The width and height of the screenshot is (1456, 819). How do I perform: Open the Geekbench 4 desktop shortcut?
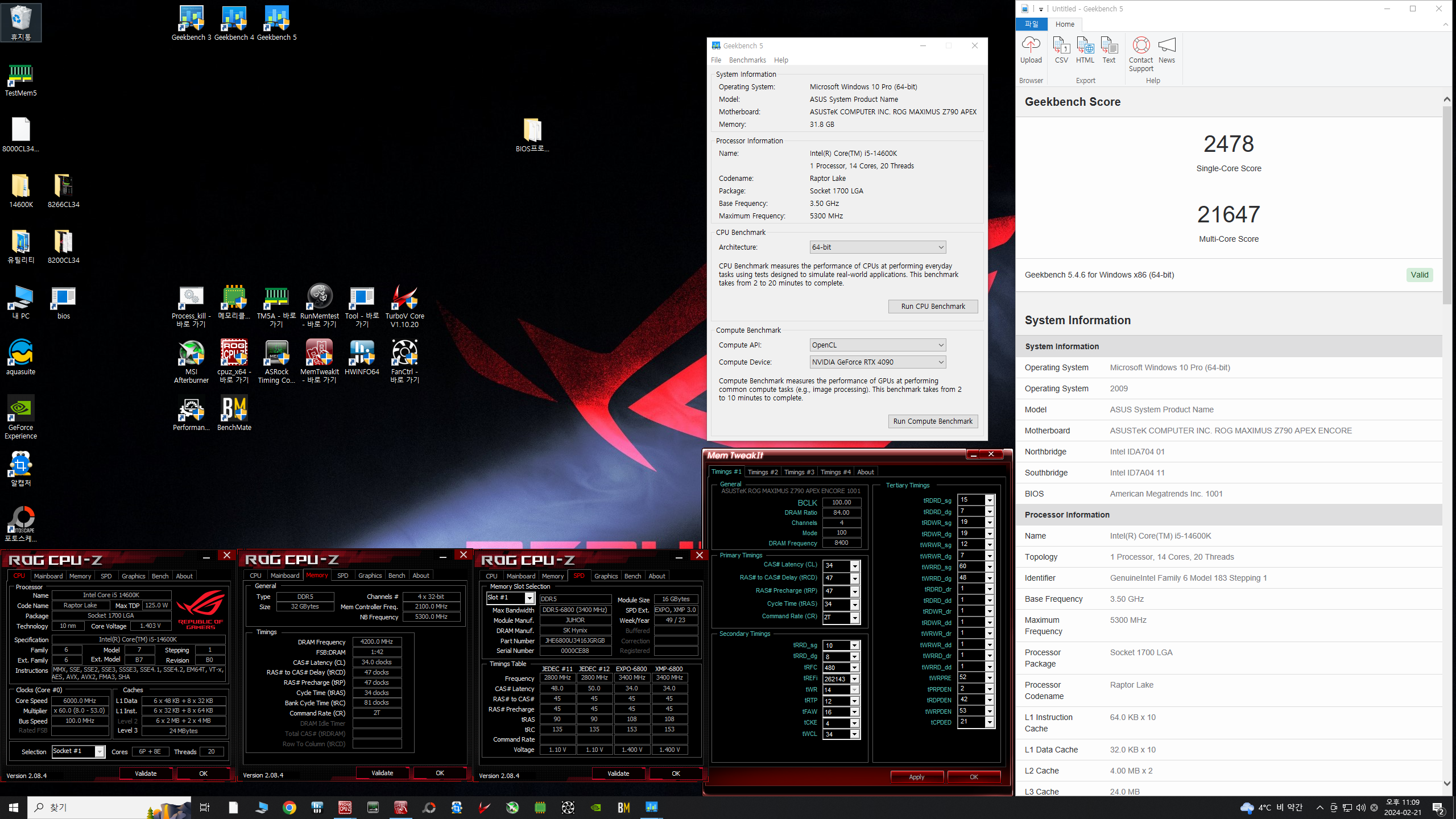click(234, 23)
